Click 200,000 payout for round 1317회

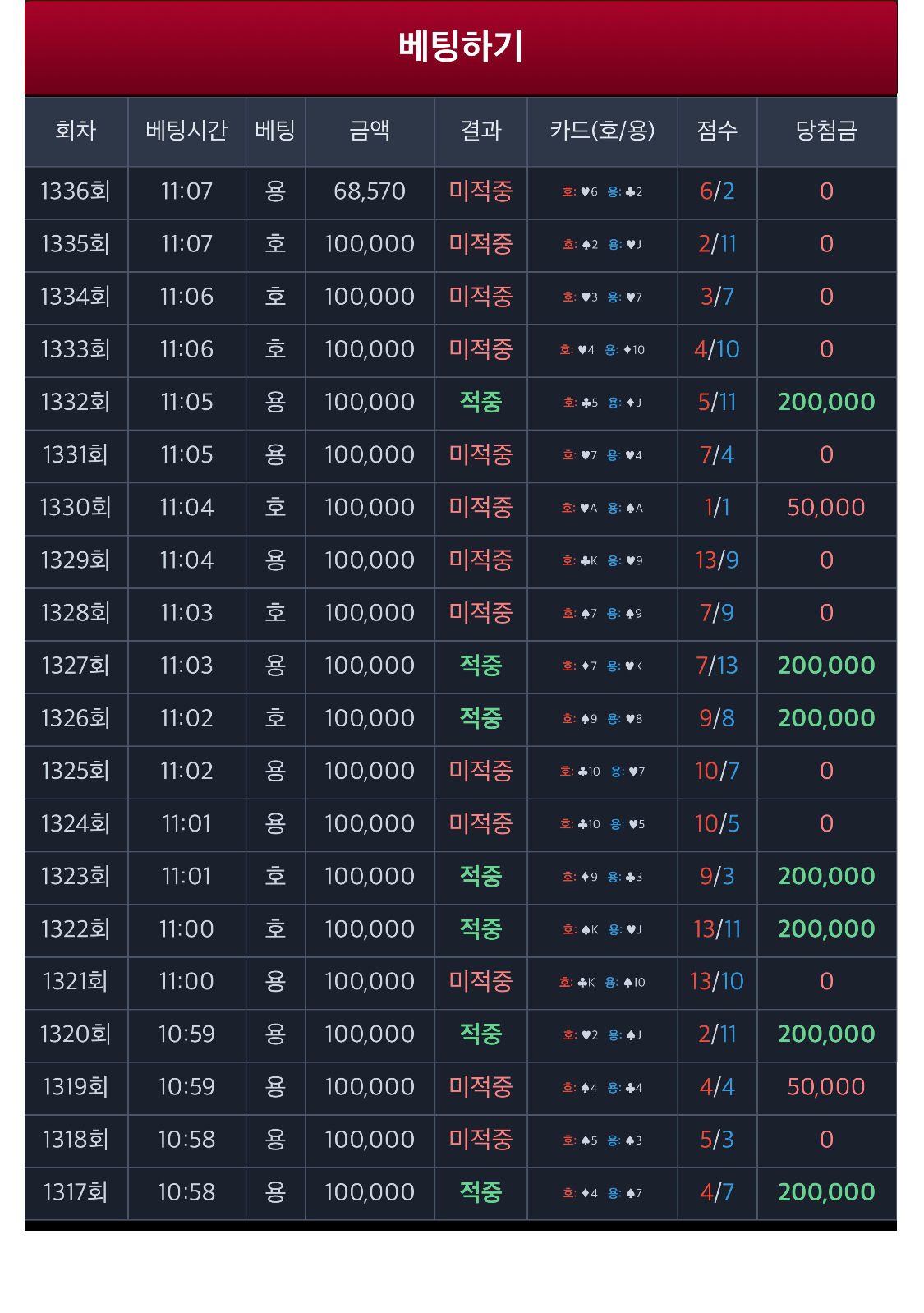[x=826, y=1192]
